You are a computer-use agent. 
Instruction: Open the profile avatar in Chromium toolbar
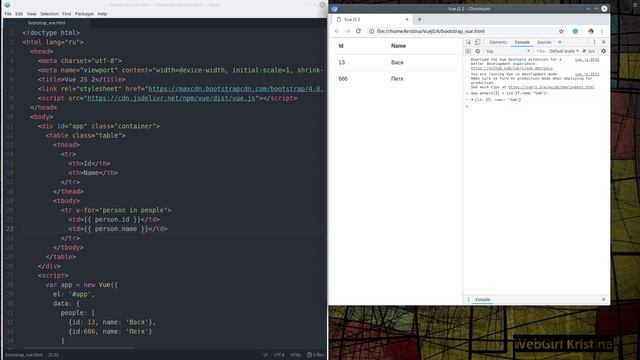click(591, 31)
